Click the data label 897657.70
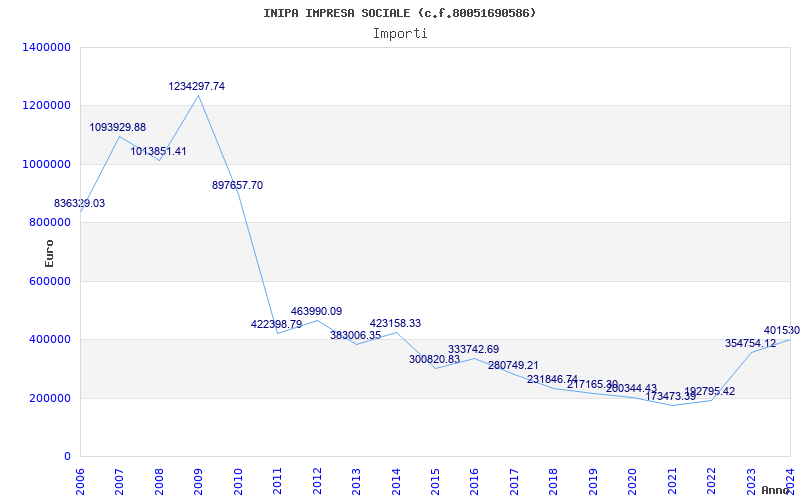 click(237, 185)
